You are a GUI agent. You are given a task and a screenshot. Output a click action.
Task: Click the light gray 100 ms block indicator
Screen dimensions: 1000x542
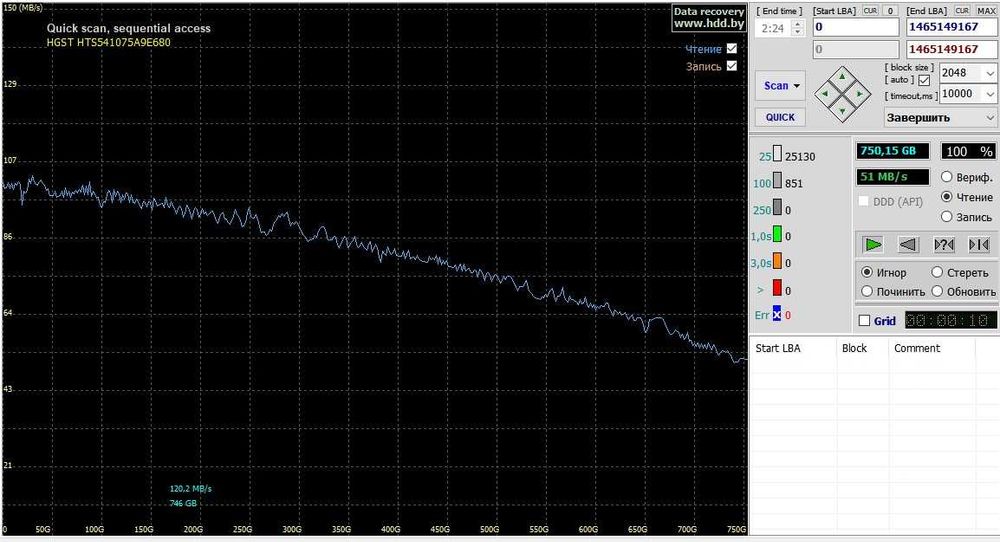777,180
